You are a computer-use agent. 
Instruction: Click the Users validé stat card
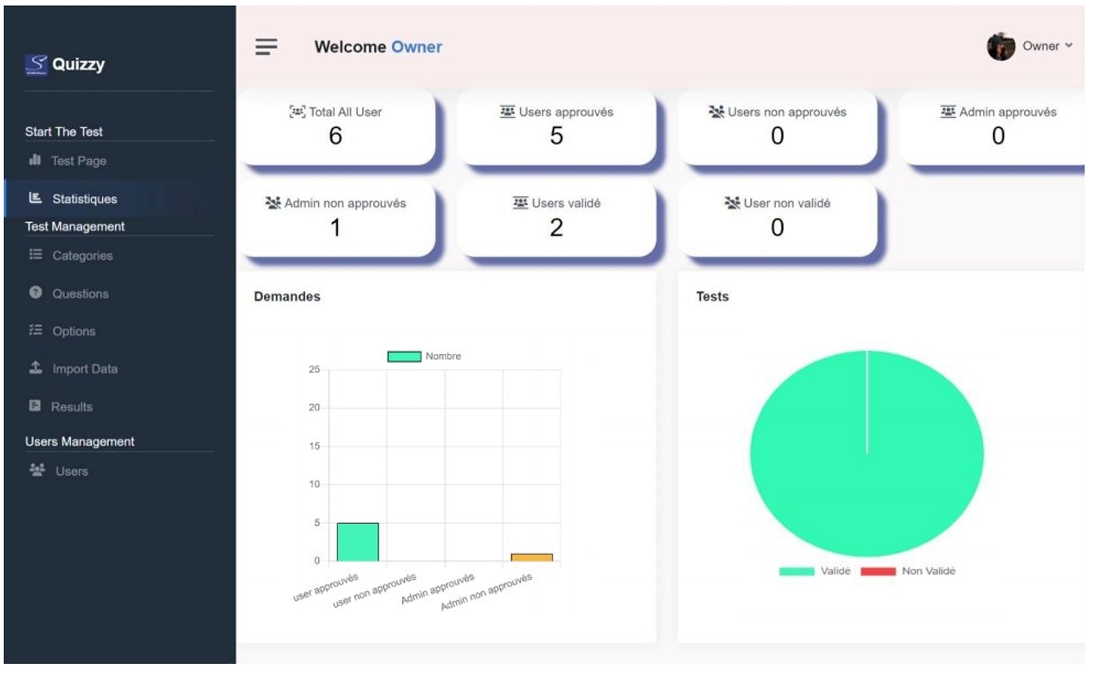tap(556, 218)
